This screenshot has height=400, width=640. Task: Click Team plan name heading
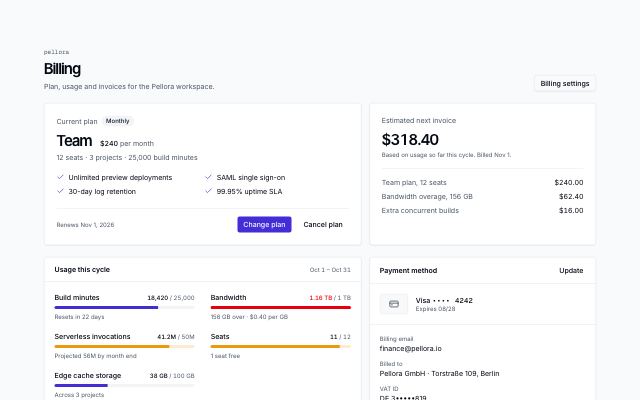coord(74,141)
